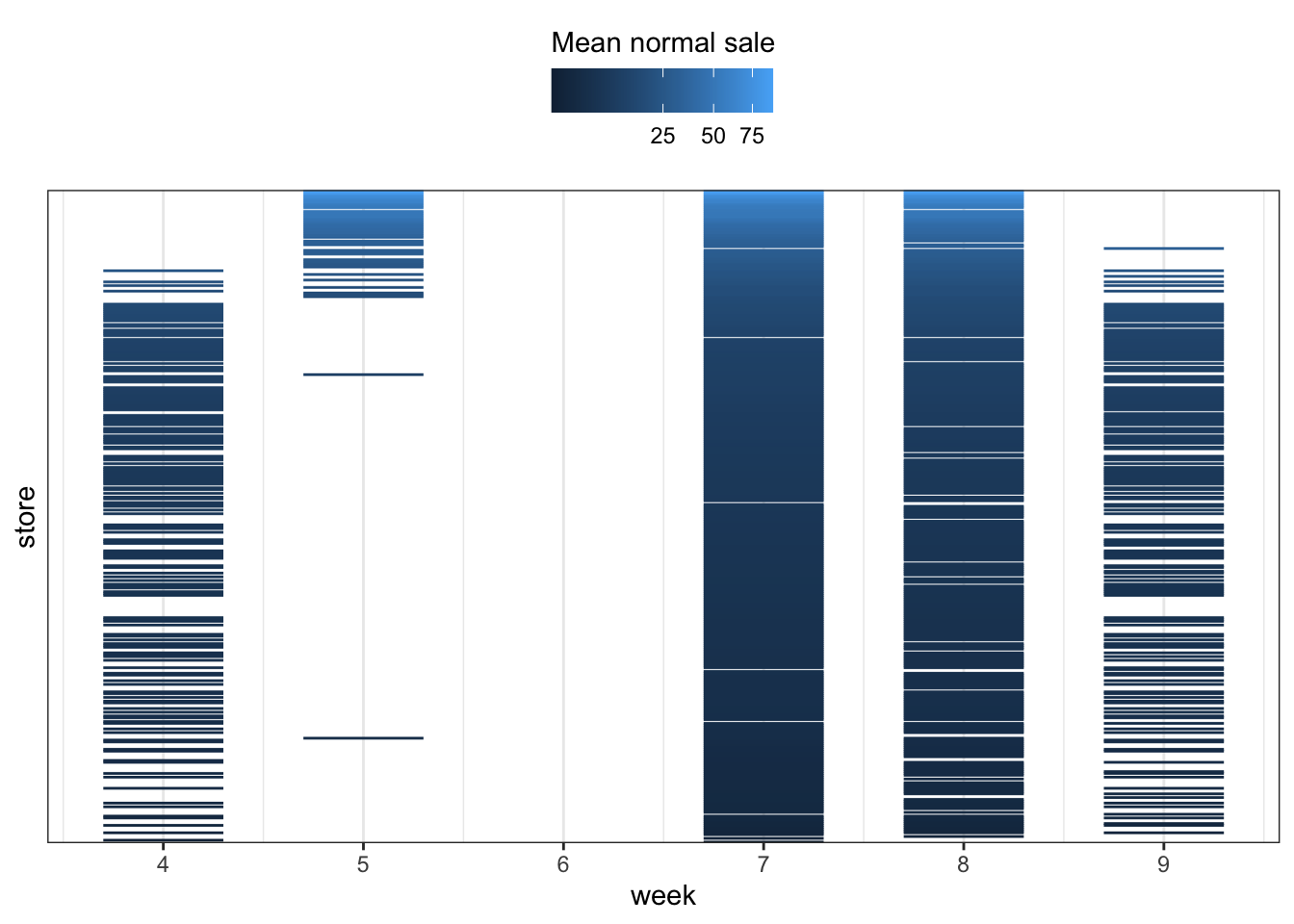The height and width of the screenshot is (924, 1294).
Task: Click the legend gradient color bar
Action: click(x=662, y=90)
